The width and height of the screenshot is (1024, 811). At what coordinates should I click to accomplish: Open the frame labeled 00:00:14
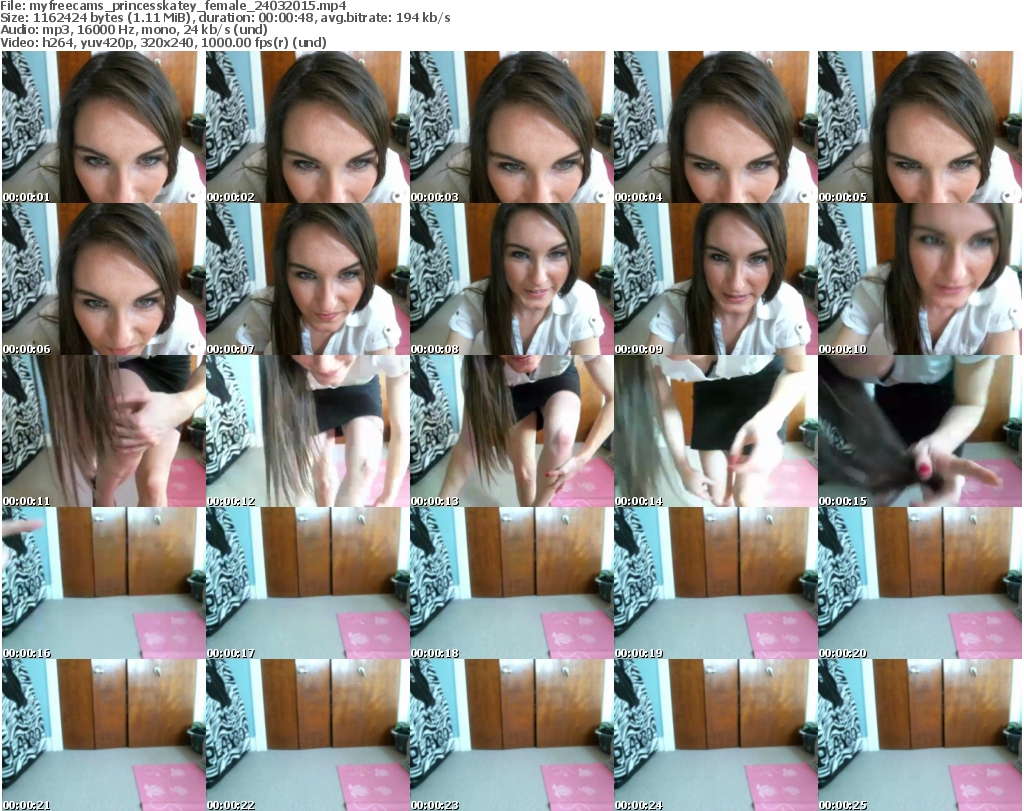click(716, 431)
